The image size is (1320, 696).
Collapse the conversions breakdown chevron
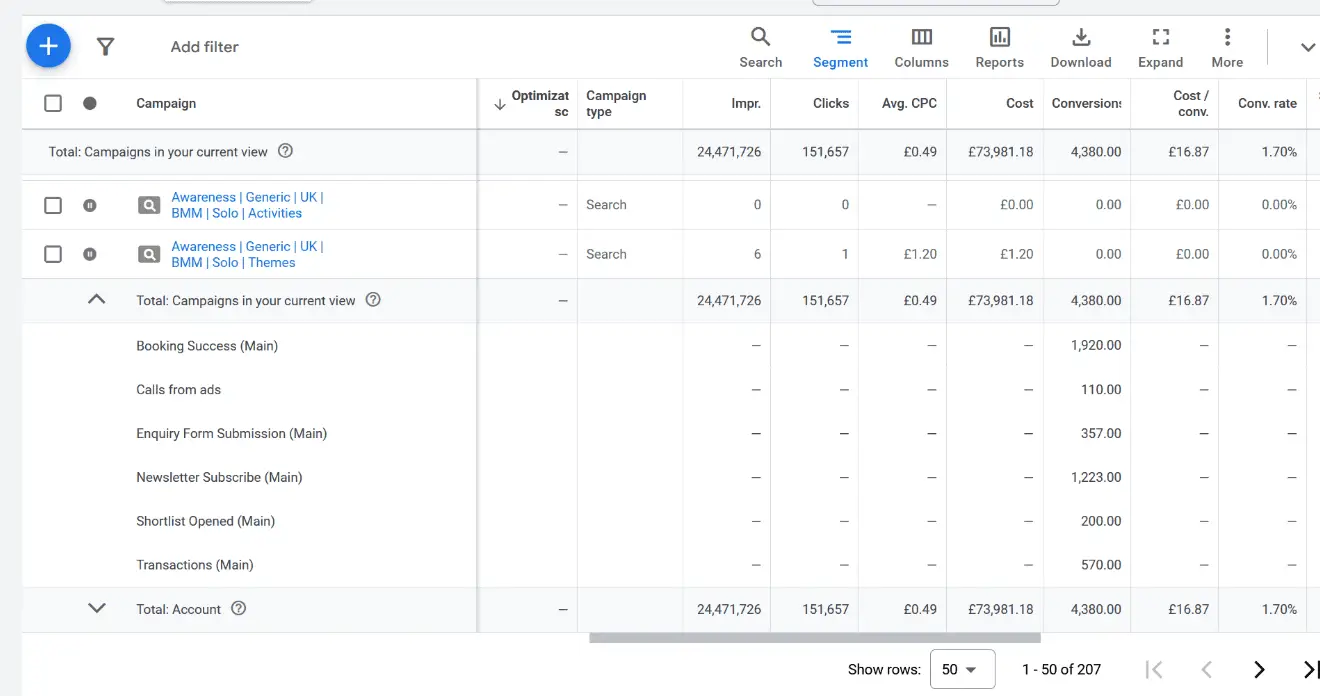pos(96,300)
